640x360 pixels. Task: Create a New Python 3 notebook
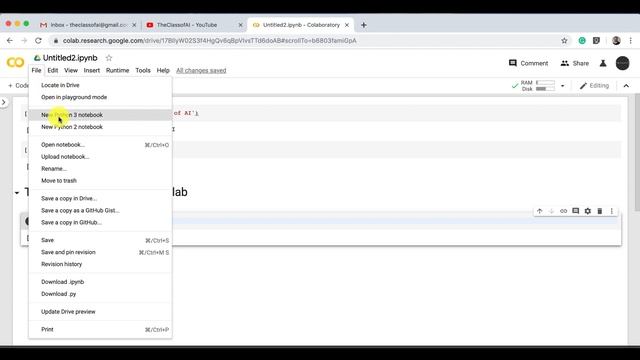pyautogui.click(x=100, y=115)
